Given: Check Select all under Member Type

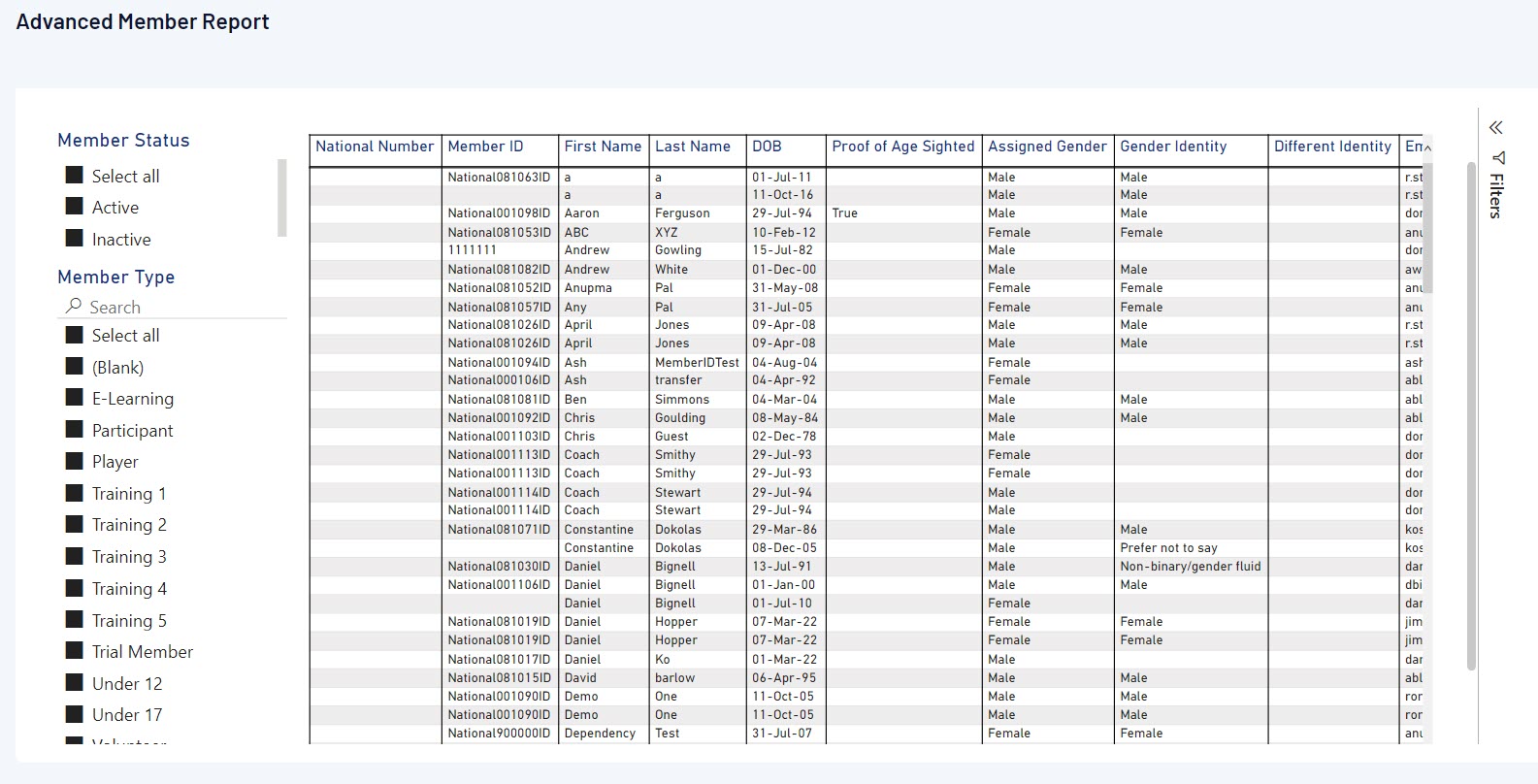Looking at the screenshot, I should pyautogui.click(x=75, y=335).
